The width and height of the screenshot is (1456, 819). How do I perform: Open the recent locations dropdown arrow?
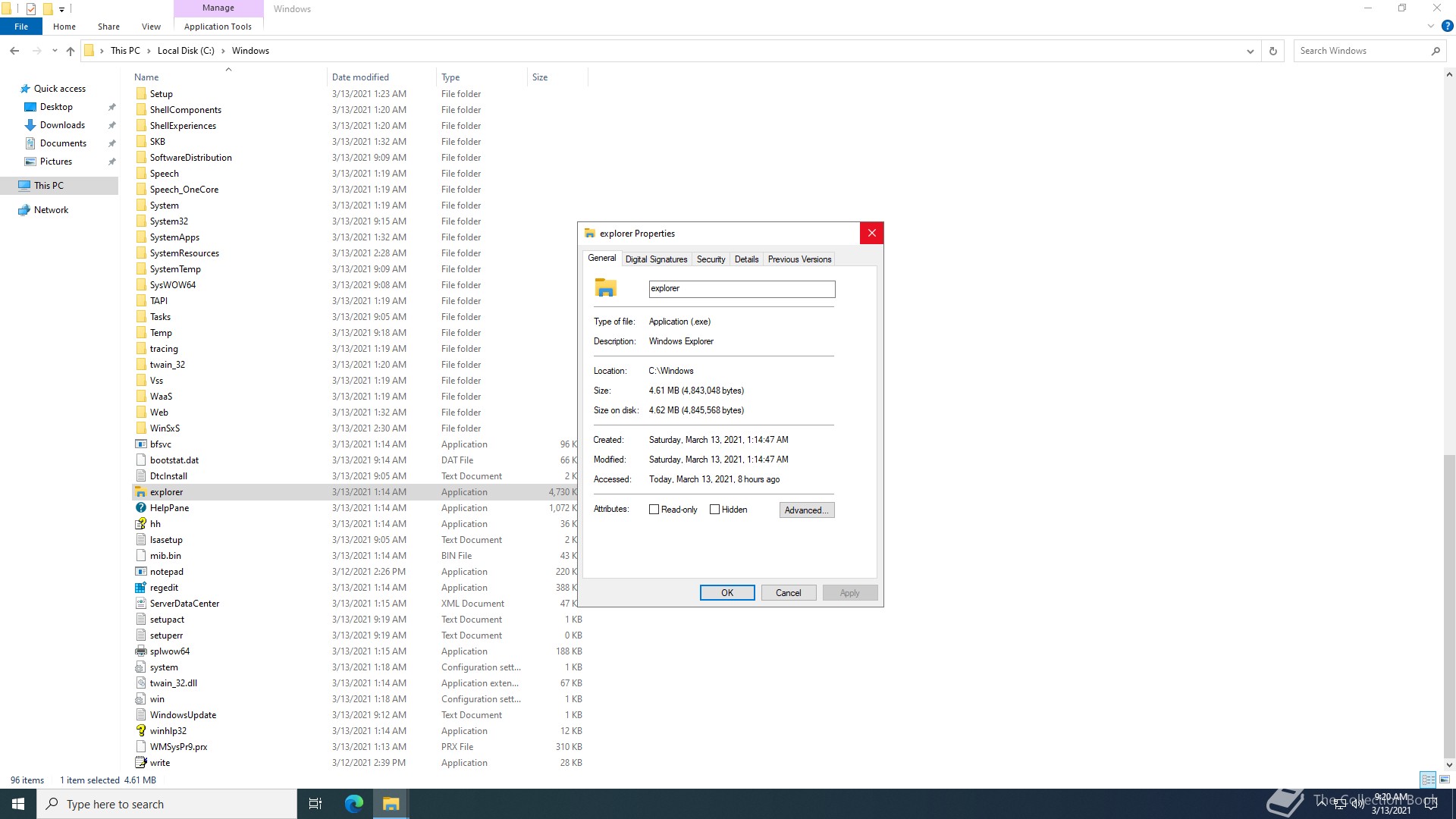[55, 51]
